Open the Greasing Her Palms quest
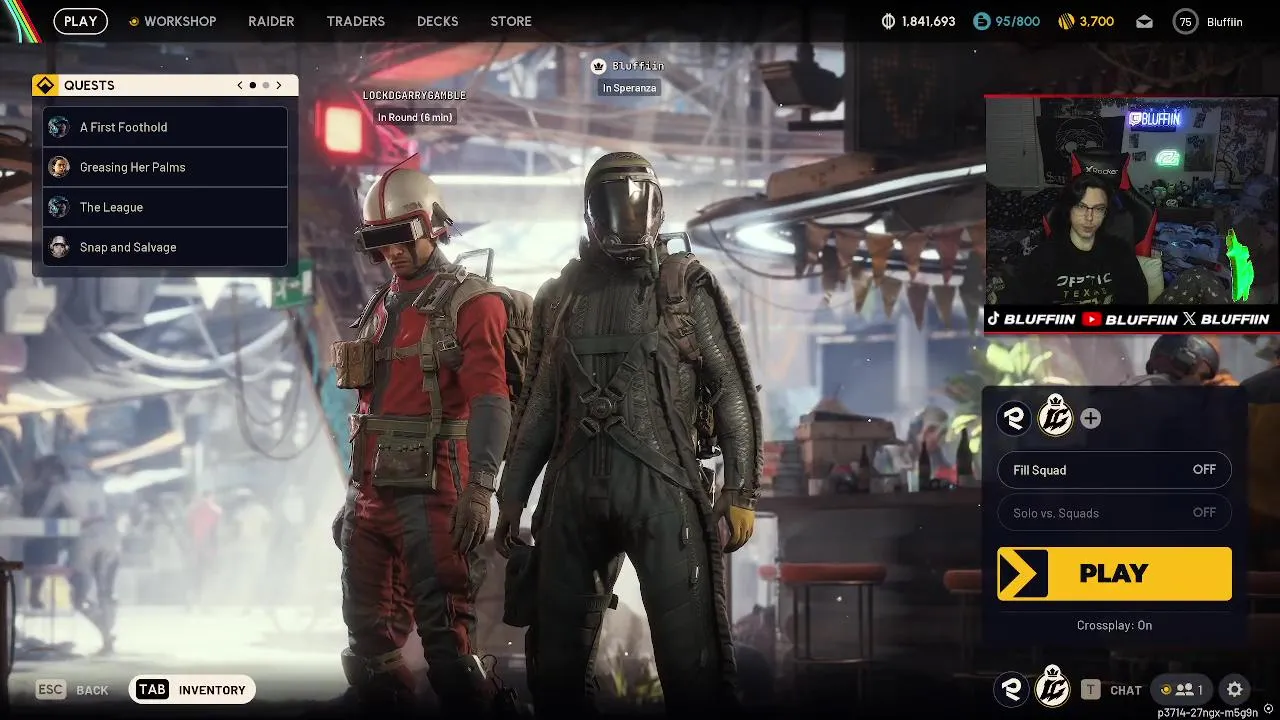Image resolution: width=1280 pixels, height=720 pixels. coord(165,167)
